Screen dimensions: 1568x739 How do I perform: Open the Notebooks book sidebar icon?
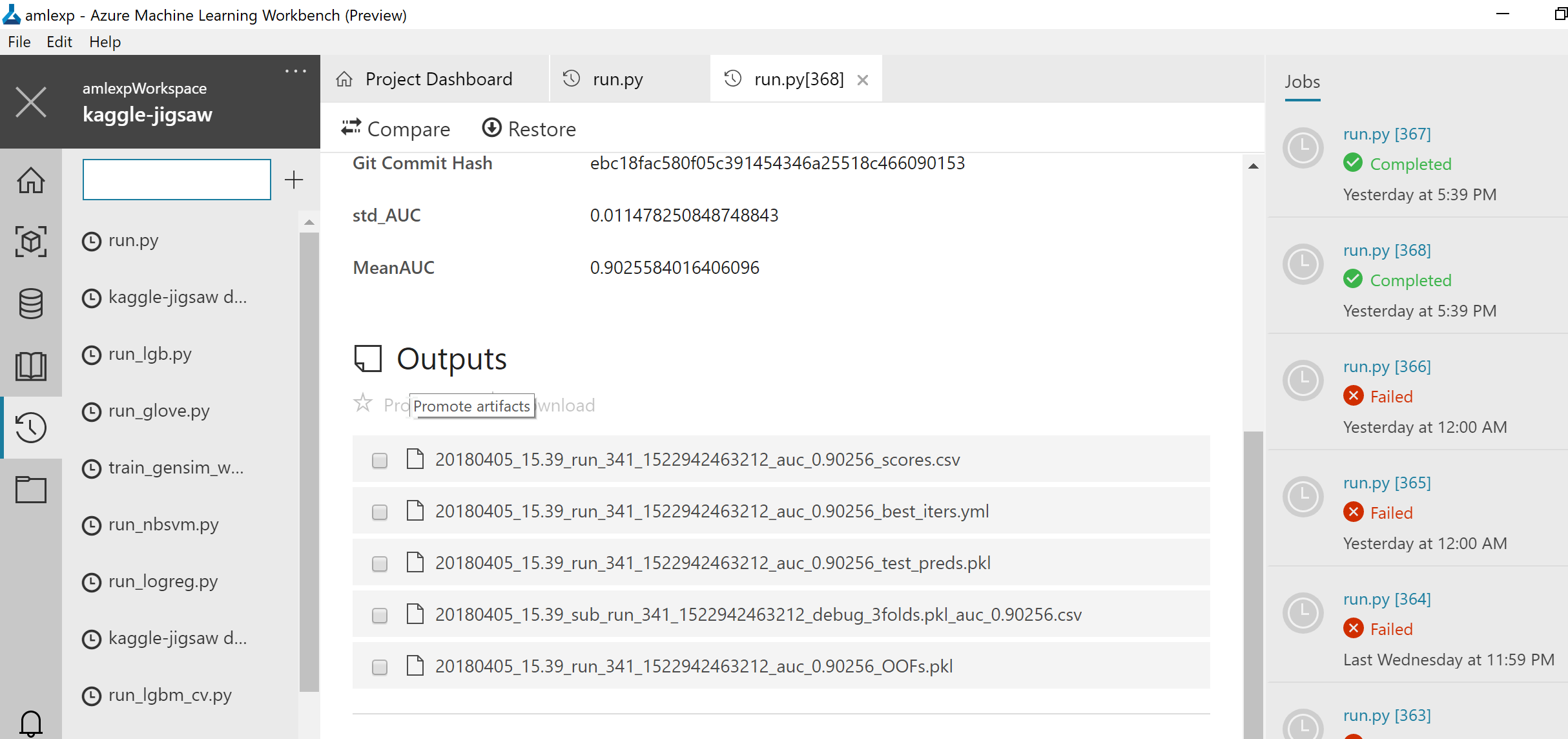(30, 366)
